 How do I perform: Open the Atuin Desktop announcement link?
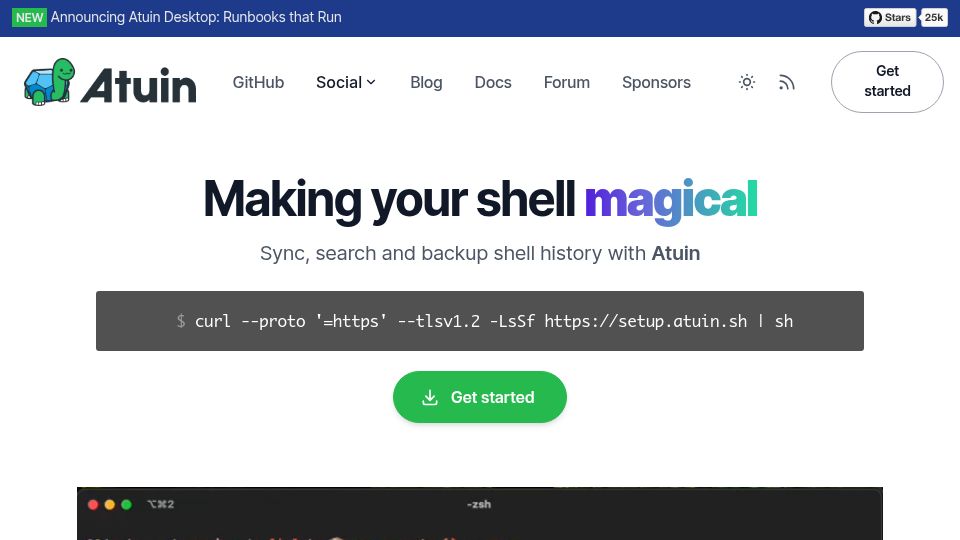click(196, 17)
